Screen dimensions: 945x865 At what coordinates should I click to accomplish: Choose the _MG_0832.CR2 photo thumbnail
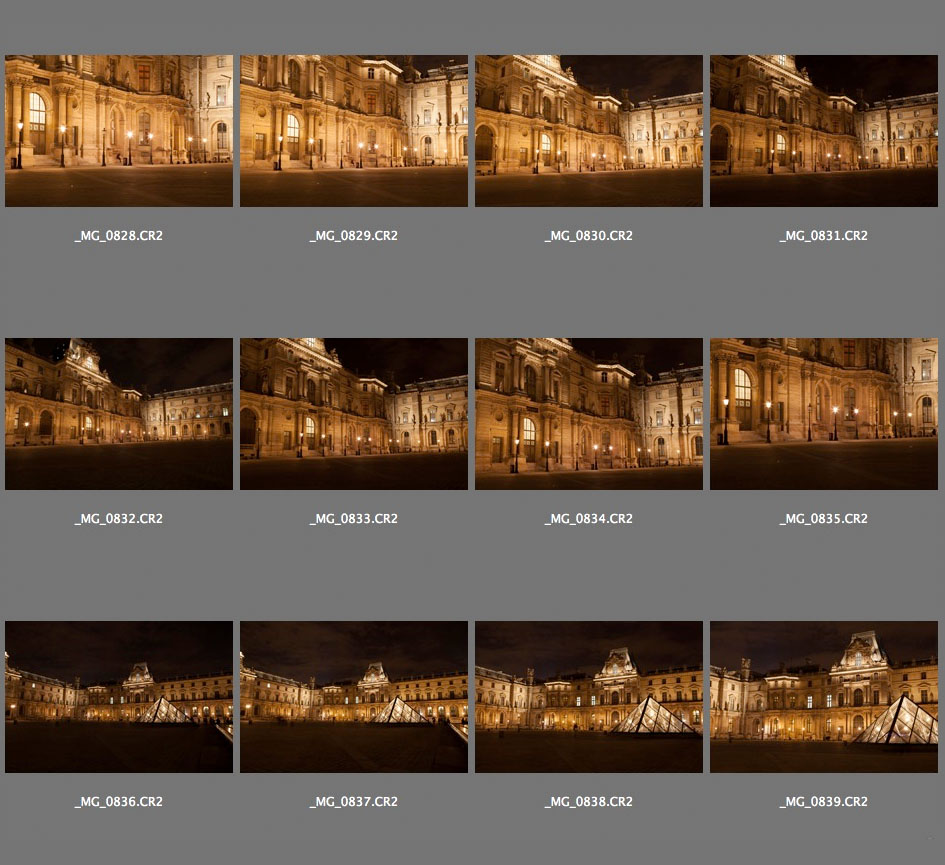(119, 414)
